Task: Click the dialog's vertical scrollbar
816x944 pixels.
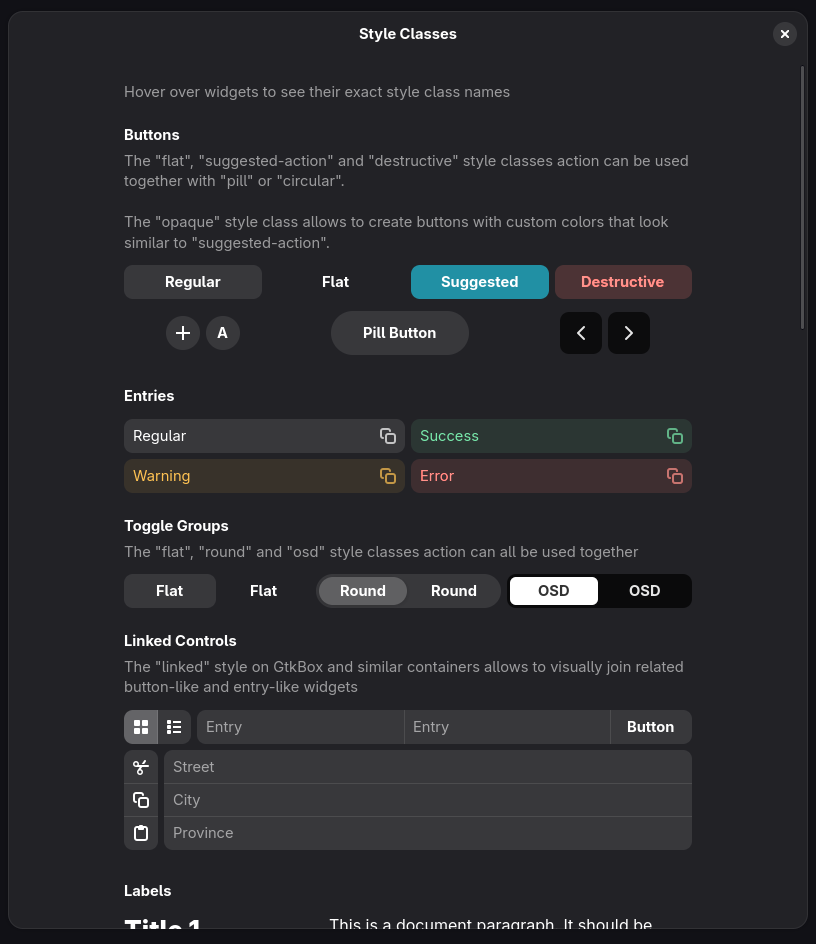Action: (x=802, y=197)
